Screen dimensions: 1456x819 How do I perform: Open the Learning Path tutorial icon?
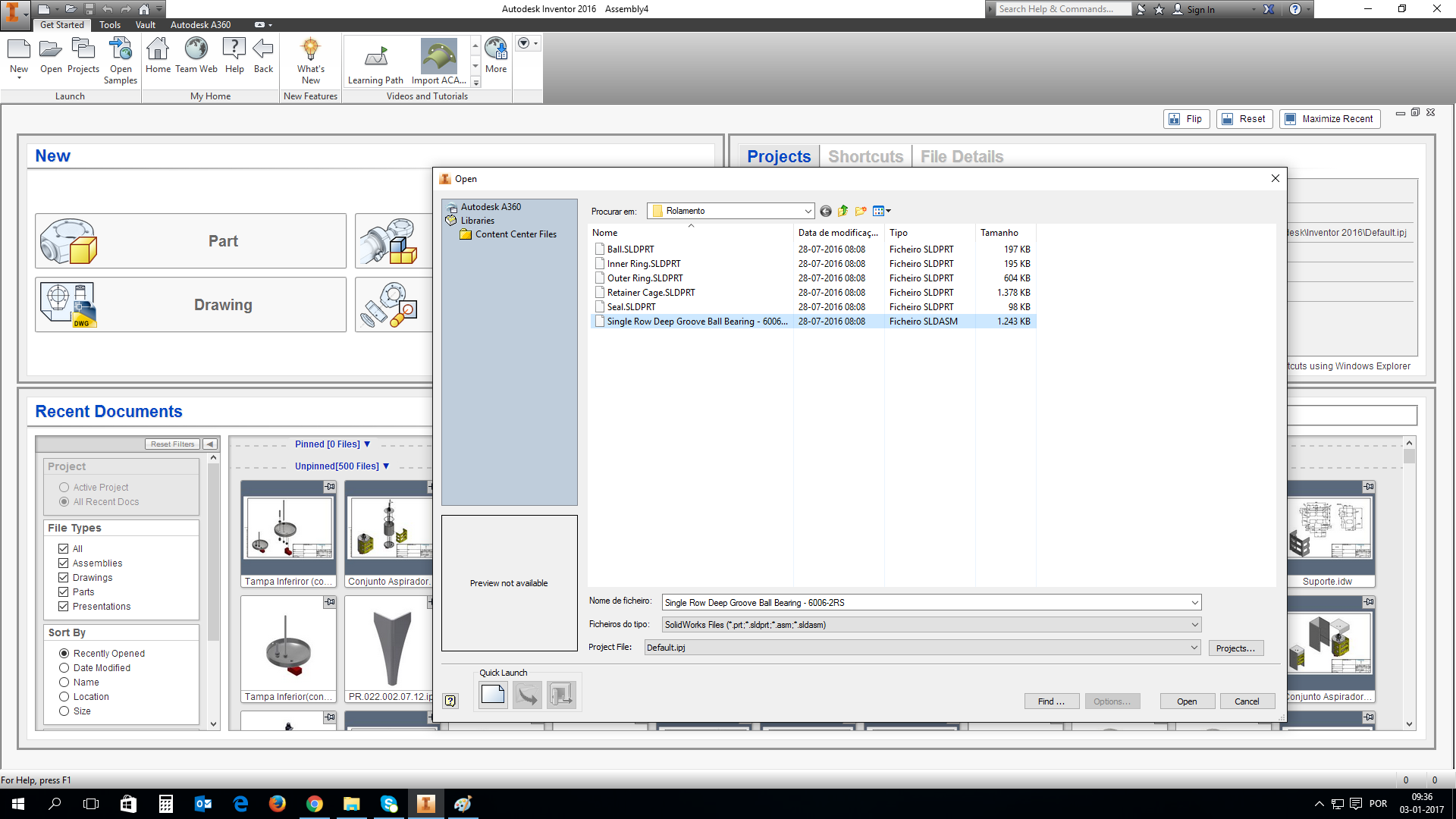tap(375, 58)
